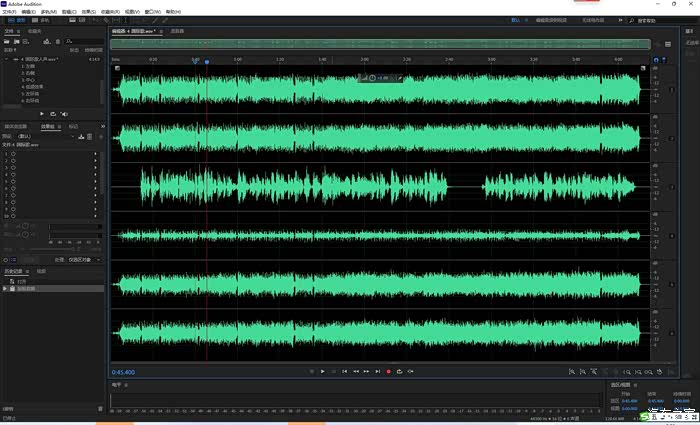Click the trash icon in Files panel
The width and height of the screenshot is (700, 425).
coord(58,42)
